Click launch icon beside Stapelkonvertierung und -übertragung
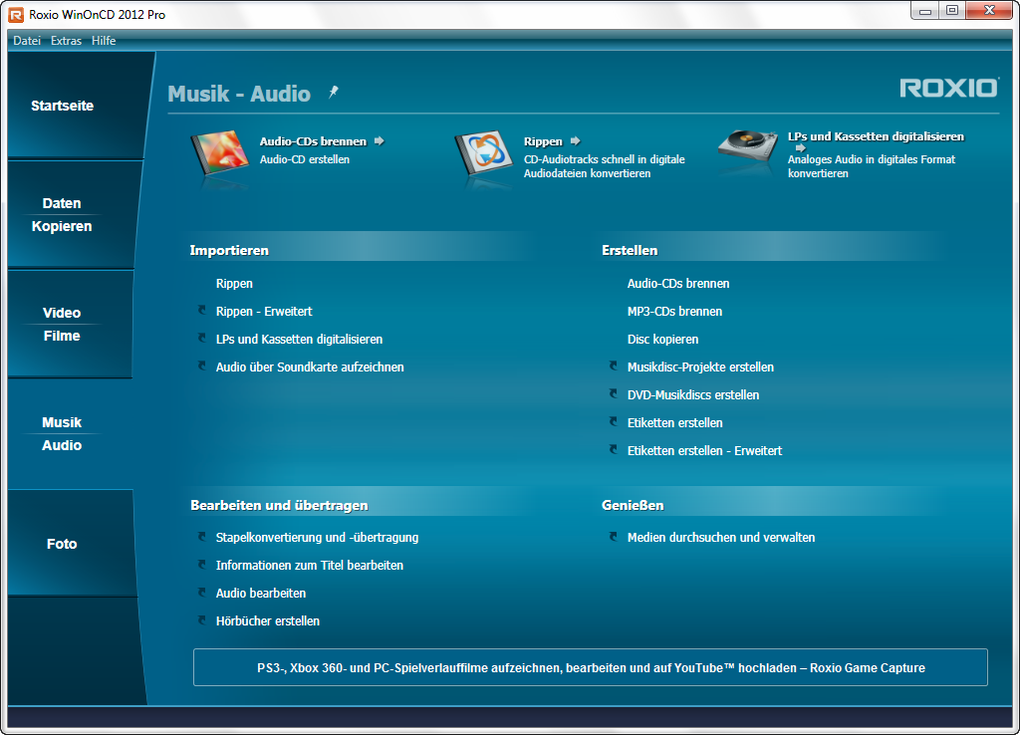Screen dimensions: 1020x735 [x=202, y=537]
